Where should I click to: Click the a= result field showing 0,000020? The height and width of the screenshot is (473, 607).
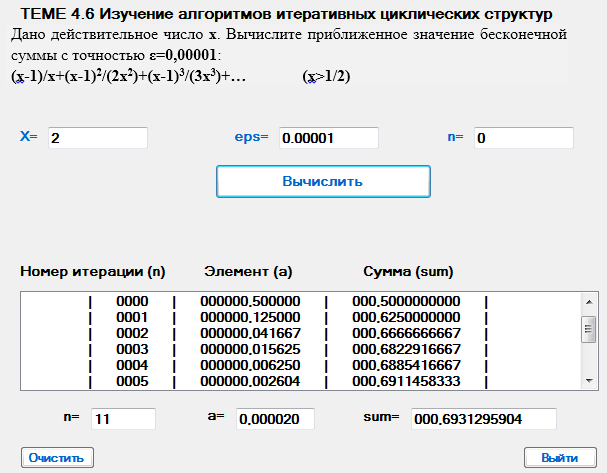tap(275, 419)
